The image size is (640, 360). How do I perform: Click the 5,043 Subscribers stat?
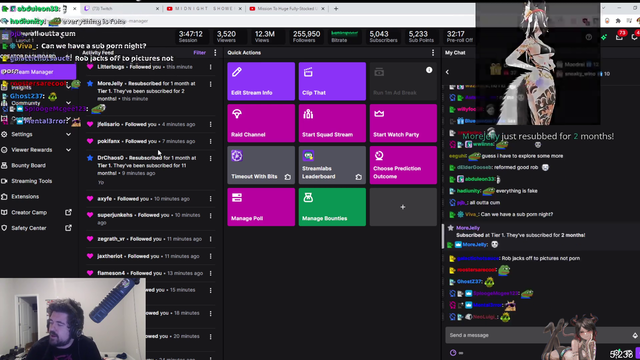click(x=383, y=36)
